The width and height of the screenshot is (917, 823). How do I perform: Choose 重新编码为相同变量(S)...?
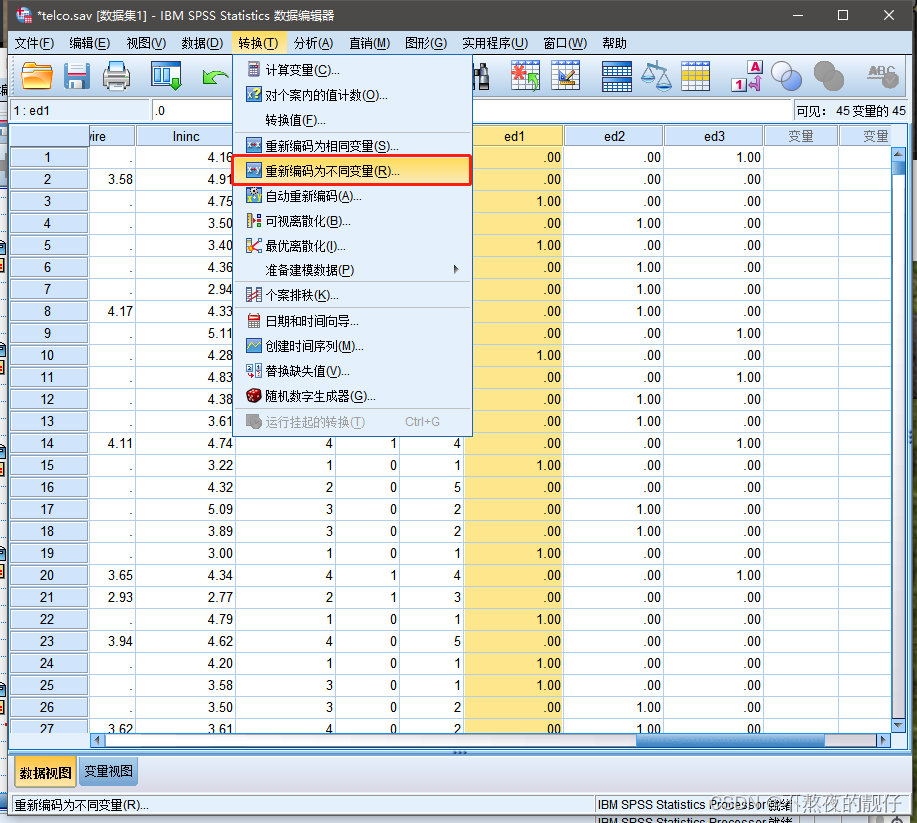(352, 146)
